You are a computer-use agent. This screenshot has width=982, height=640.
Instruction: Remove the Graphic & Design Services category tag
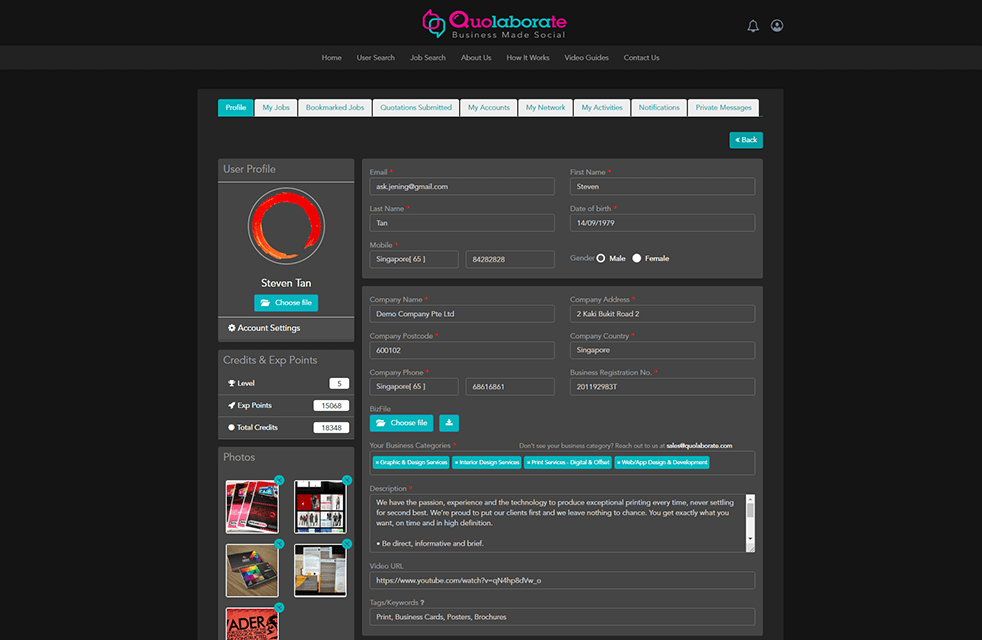click(x=377, y=463)
